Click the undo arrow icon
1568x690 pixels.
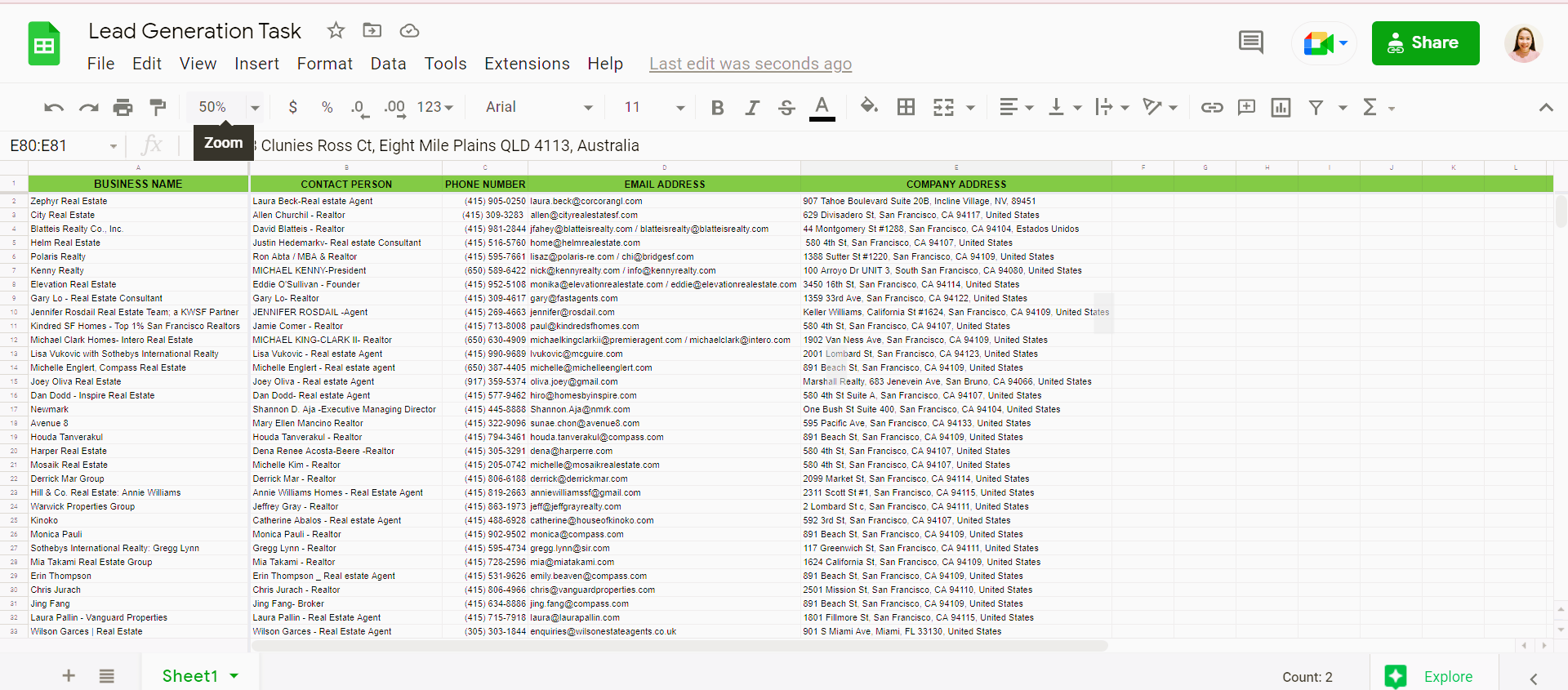click(x=54, y=107)
